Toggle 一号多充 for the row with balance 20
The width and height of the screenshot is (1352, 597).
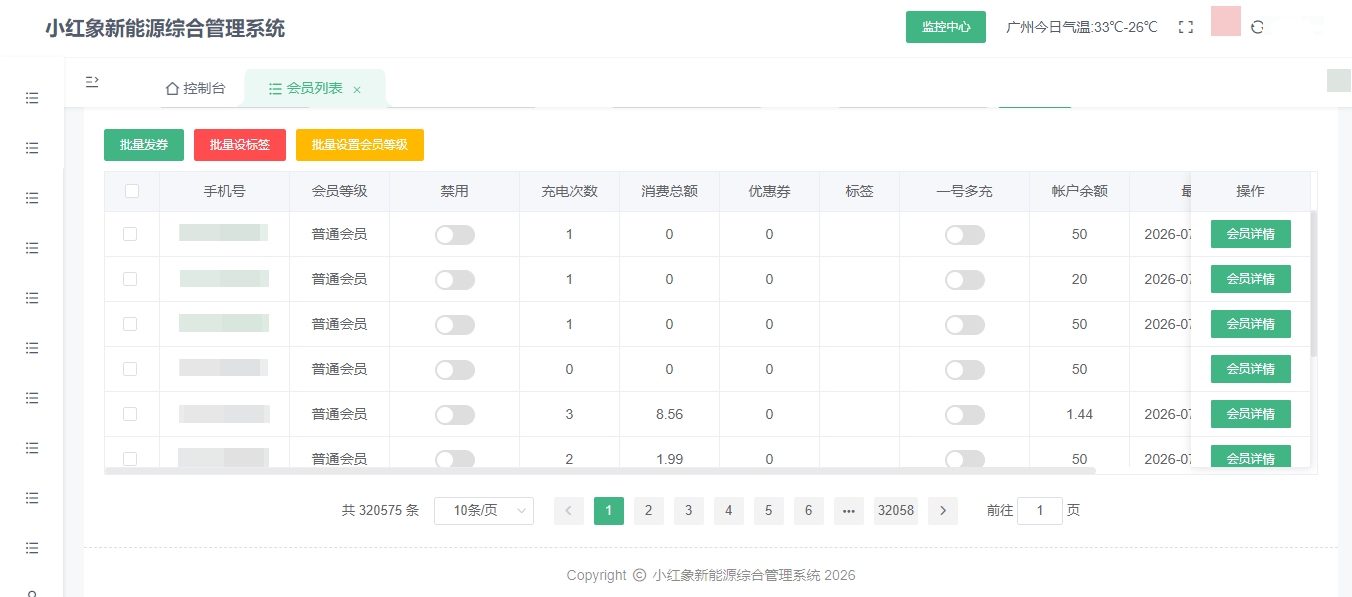[965, 280]
